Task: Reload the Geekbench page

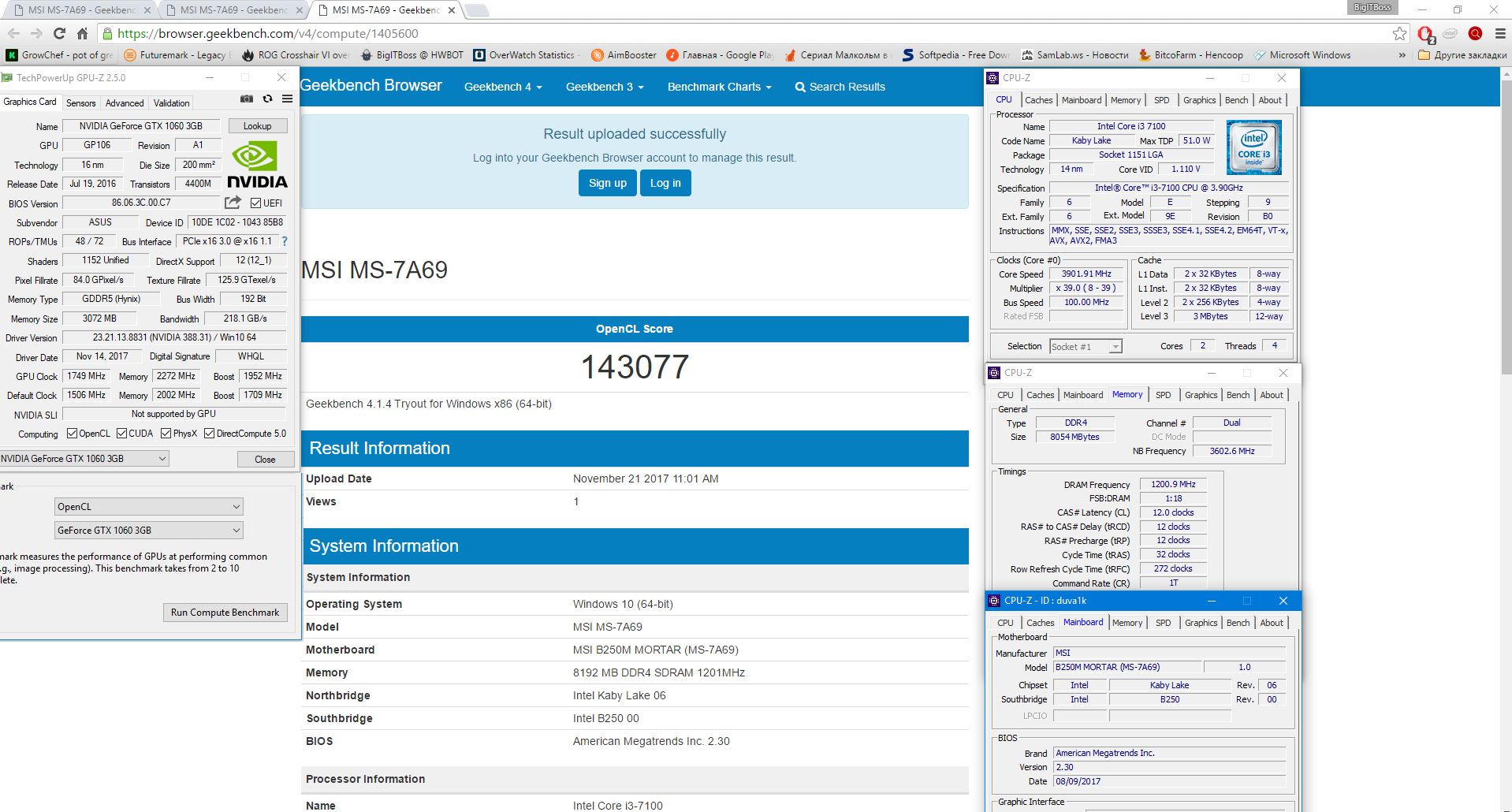Action: coord(59,33)
